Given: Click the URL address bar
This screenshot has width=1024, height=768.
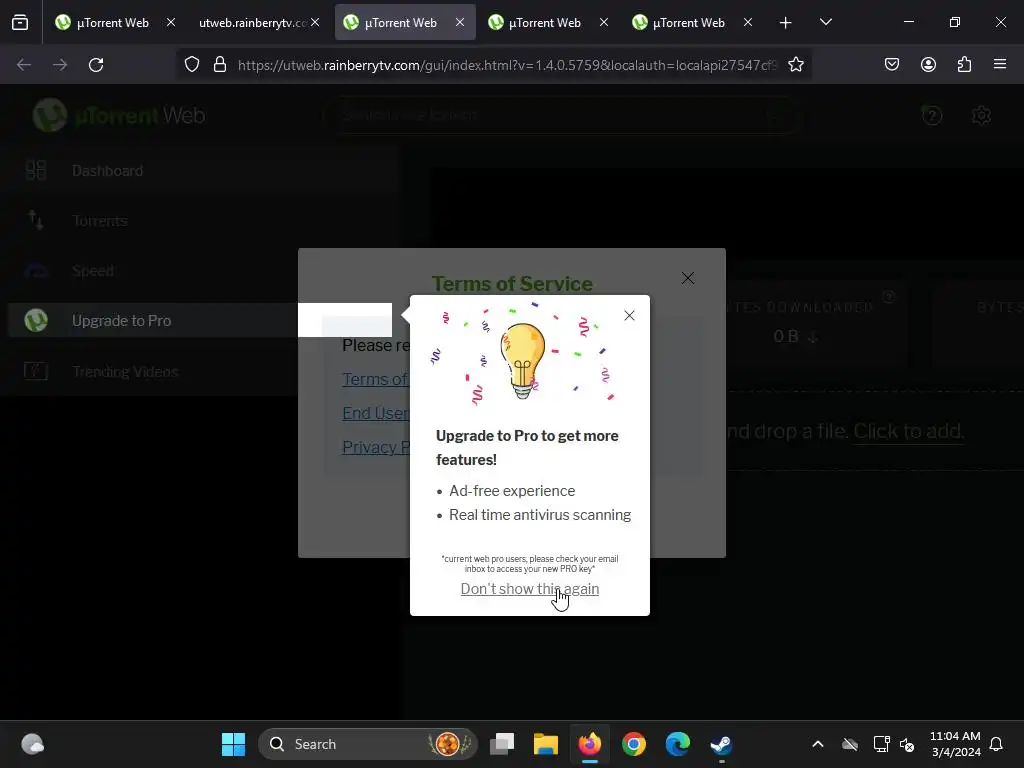Looking at the screenshot, I should coord(507,65).
